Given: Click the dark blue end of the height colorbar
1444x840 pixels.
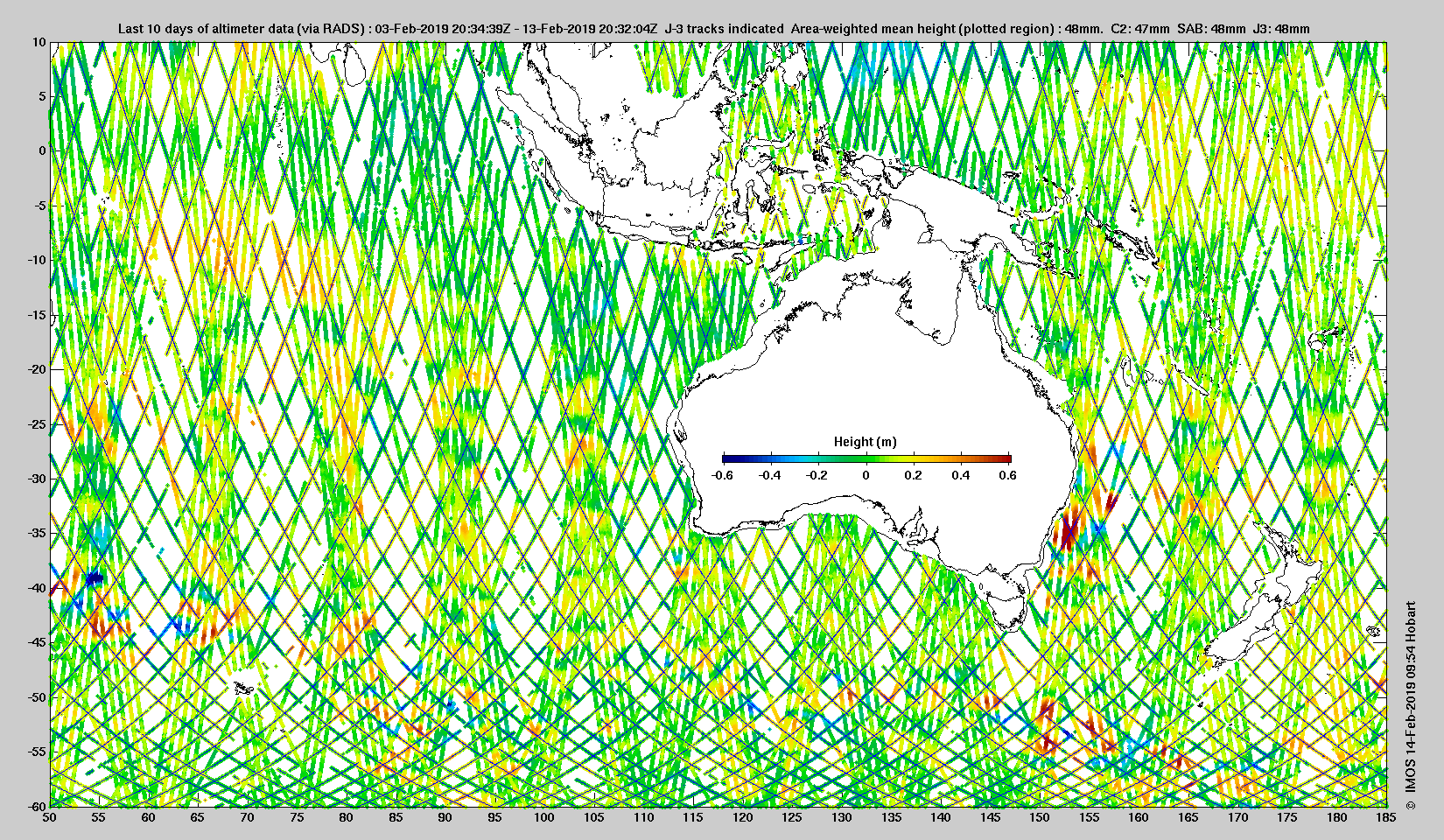Looking at the screenshot, I should [x=728, y=458].
